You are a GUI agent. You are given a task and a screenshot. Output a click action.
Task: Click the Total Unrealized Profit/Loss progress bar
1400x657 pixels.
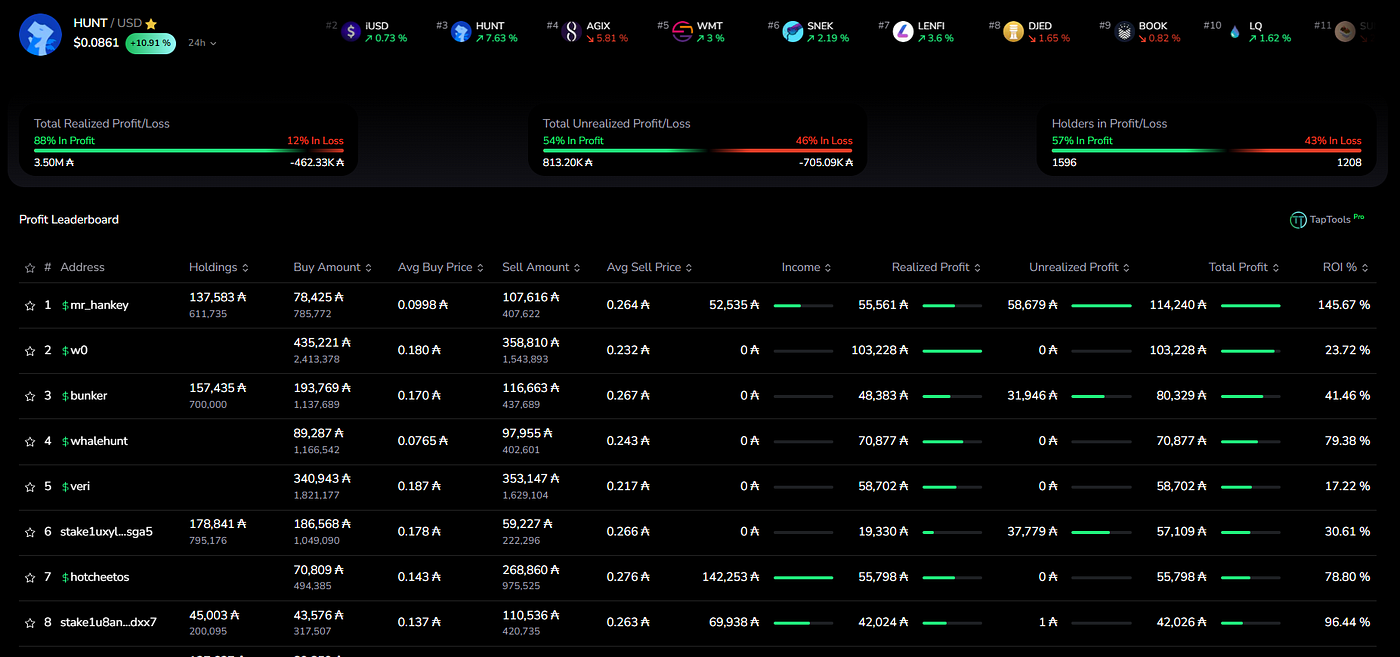[698, 151]
